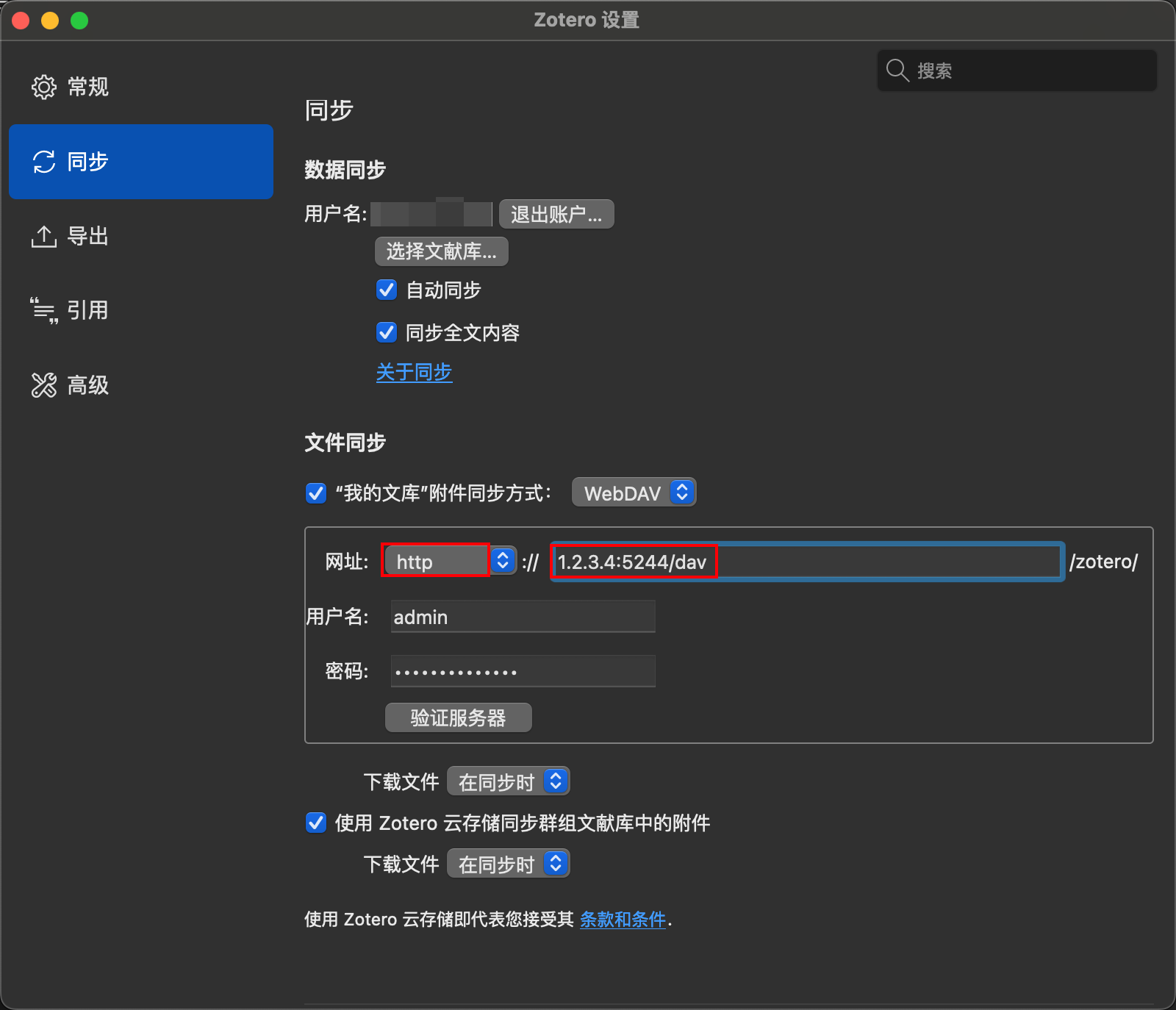1176x1010 pixels.
Task: Select the 同步 settings pane
Action: tap(141, 162)
